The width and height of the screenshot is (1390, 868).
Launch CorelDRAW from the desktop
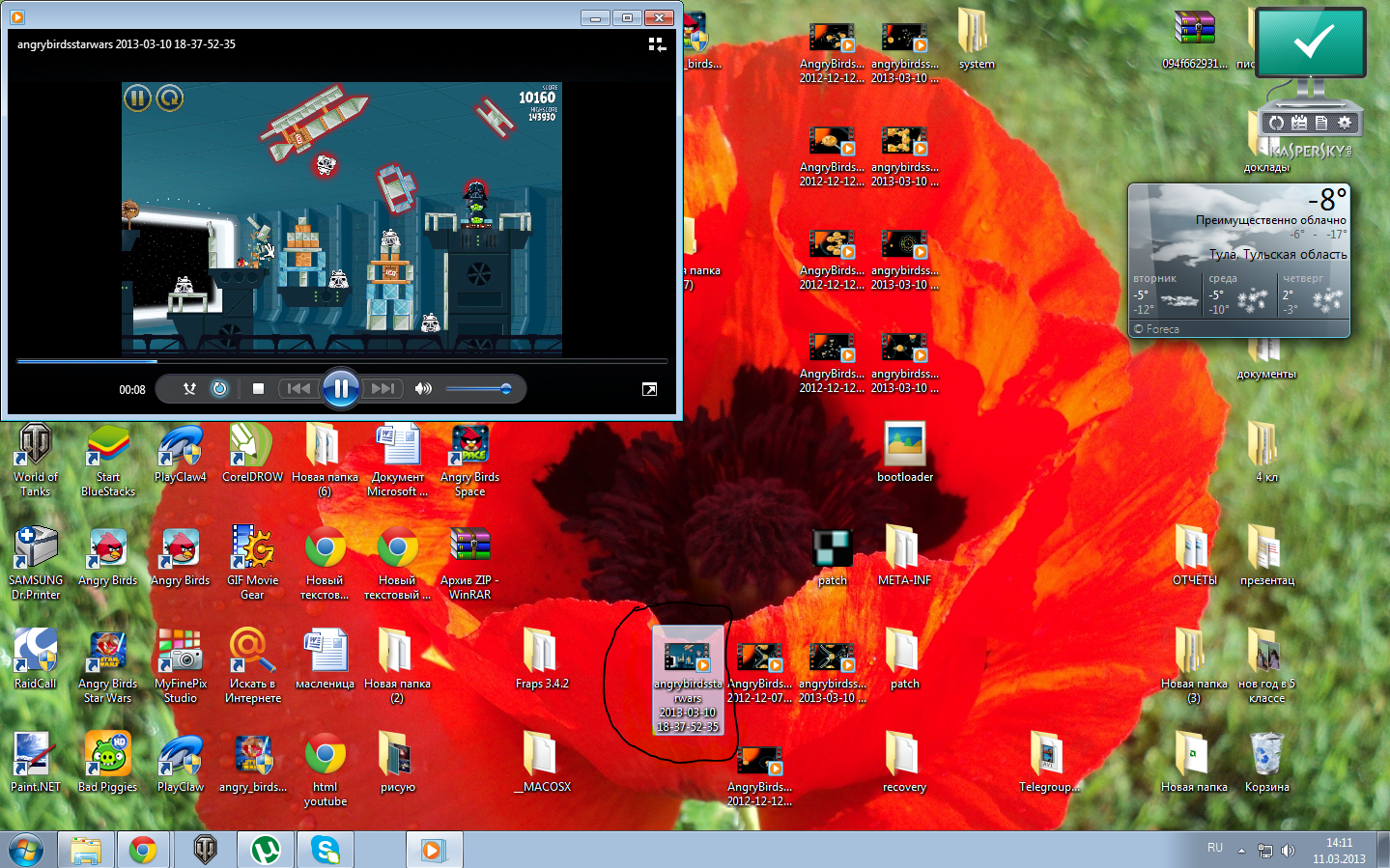coord(252,454)
